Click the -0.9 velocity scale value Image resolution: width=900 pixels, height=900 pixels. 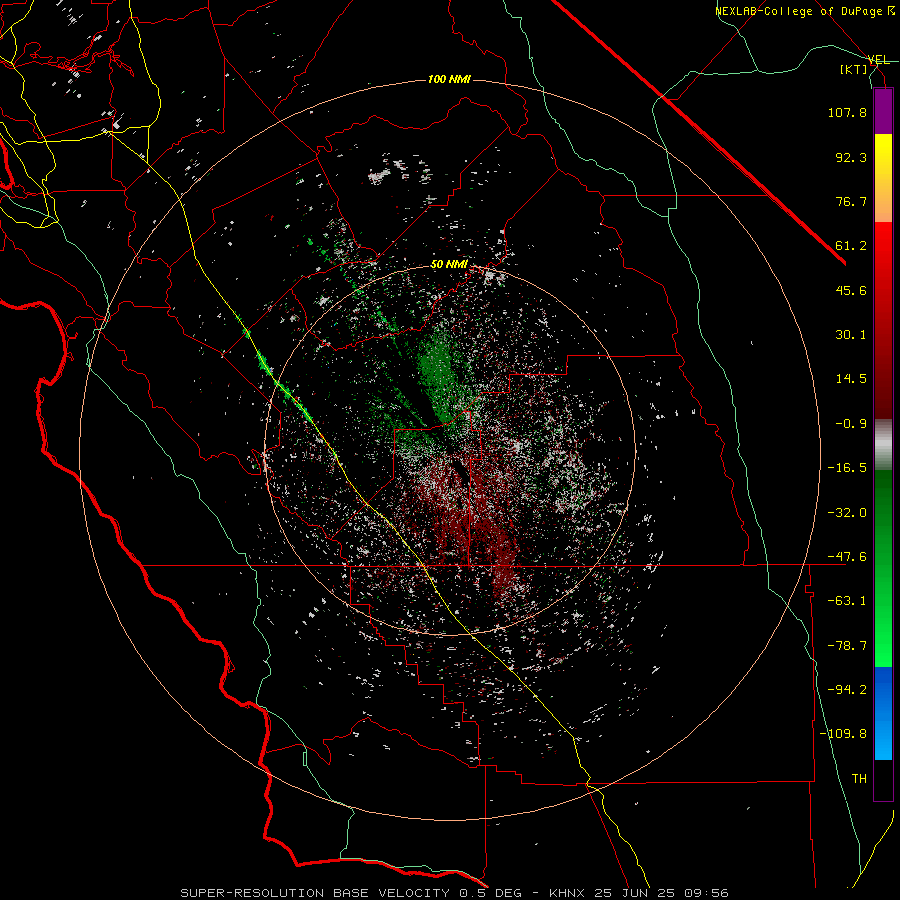click(851, 424)
